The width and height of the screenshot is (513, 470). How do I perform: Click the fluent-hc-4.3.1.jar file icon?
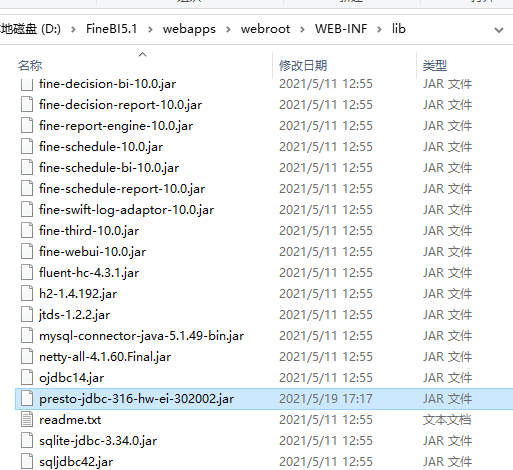click(x=27, y=273)
